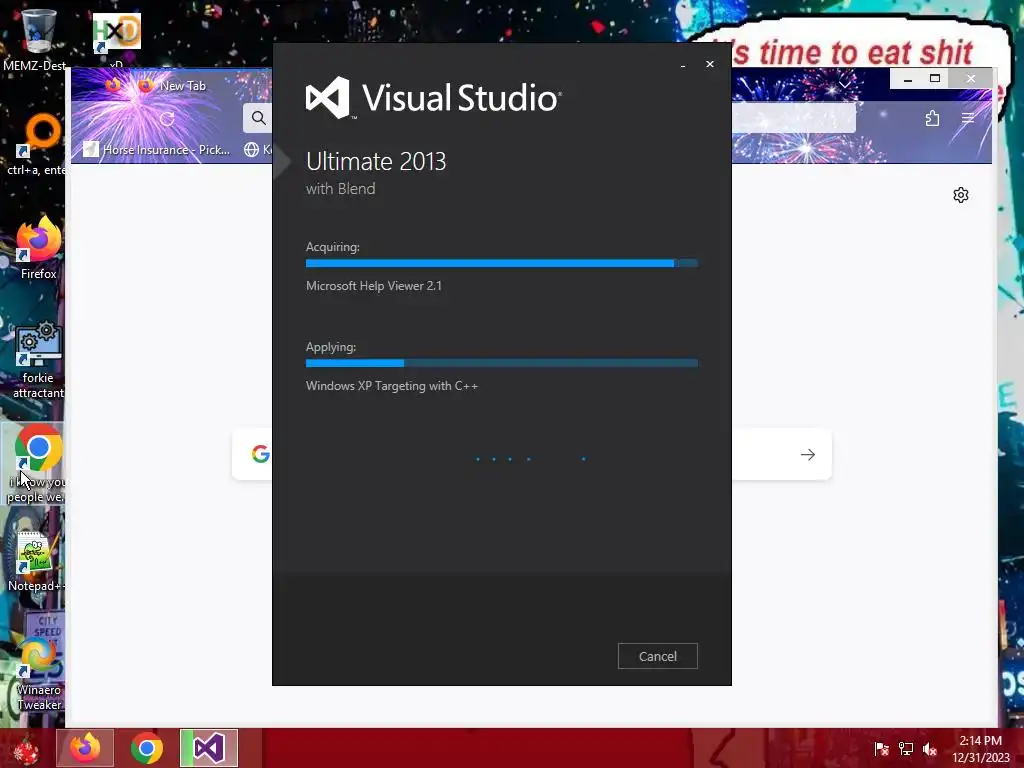The width and height of the screenshot is (1024, 768).
Task: Minimize the Visual Studio installer window
Action: [683, 65]
